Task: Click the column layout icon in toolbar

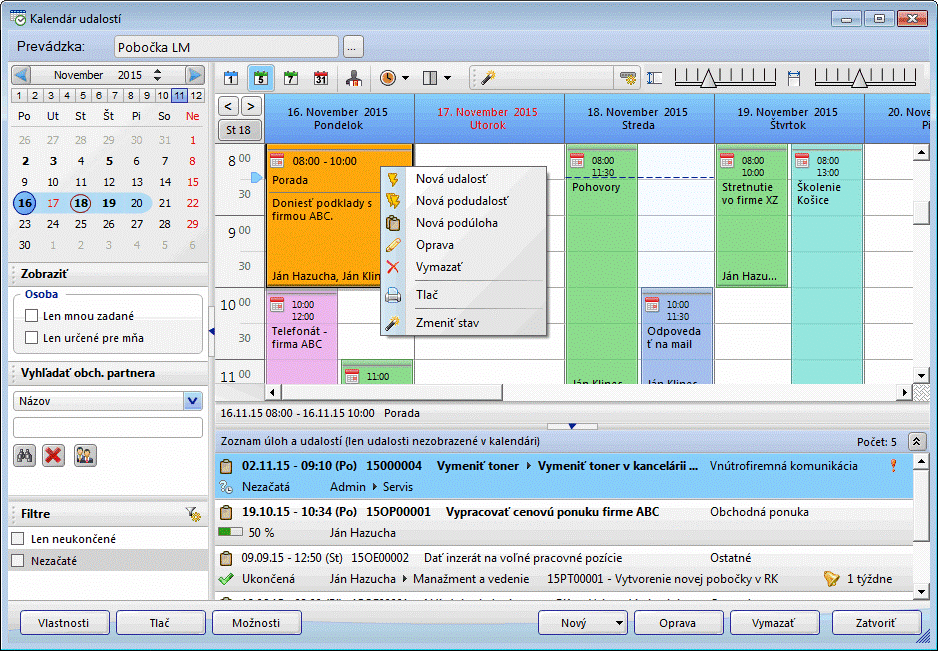Action: [x=430, y=78]
